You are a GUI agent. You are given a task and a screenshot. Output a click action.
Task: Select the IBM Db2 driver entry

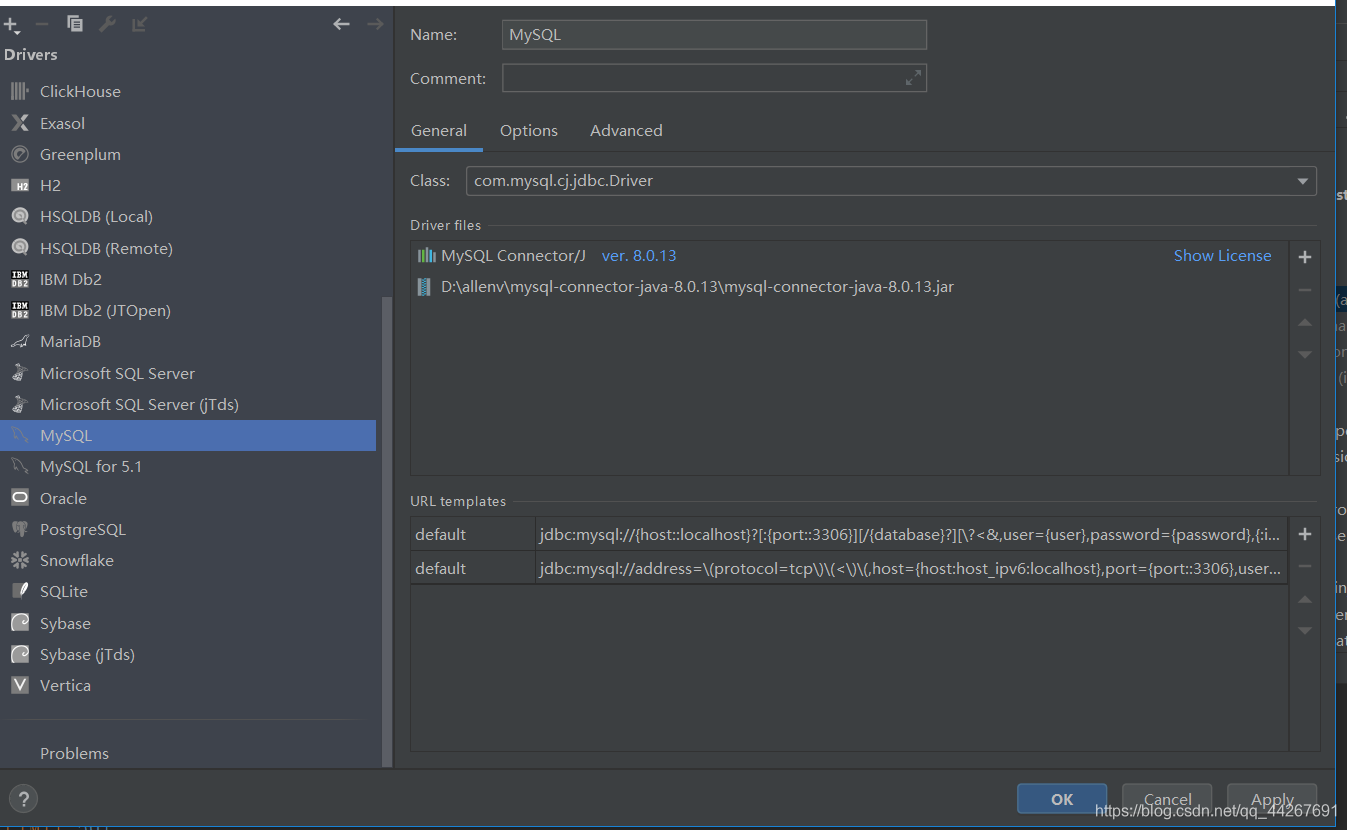pos(188,279)
